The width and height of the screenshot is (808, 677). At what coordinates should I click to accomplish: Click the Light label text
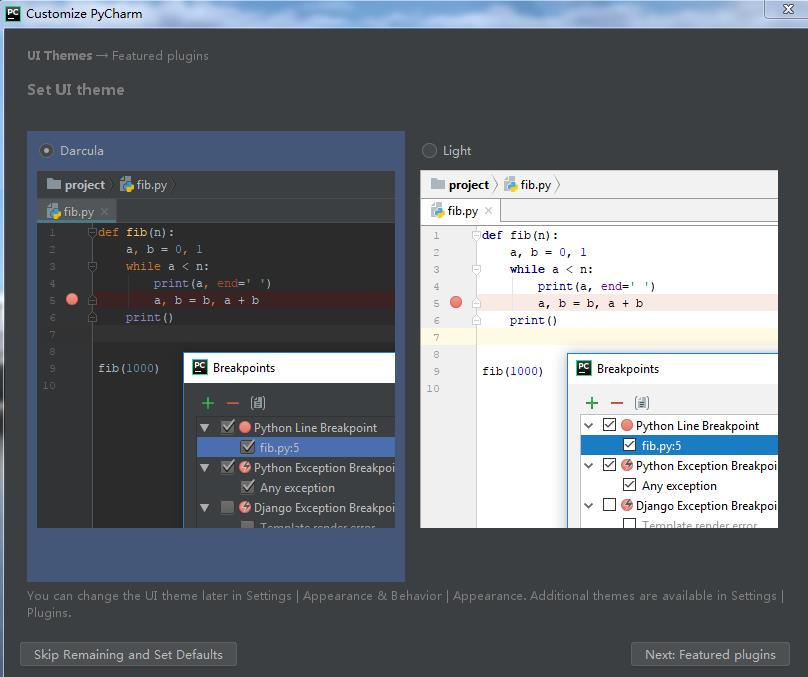[457, 151]
